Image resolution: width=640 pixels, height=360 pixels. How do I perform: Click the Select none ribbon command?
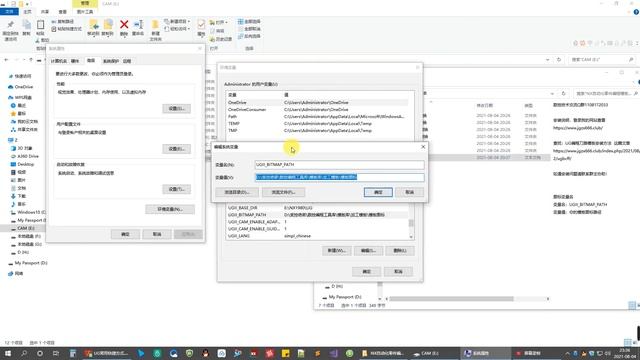coord(249,29)
